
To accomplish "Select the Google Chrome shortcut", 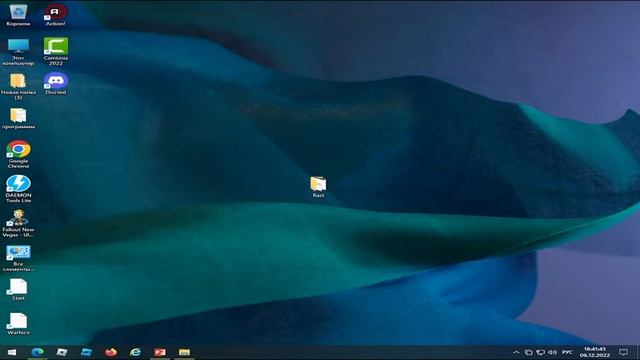I will pos(18,154).
